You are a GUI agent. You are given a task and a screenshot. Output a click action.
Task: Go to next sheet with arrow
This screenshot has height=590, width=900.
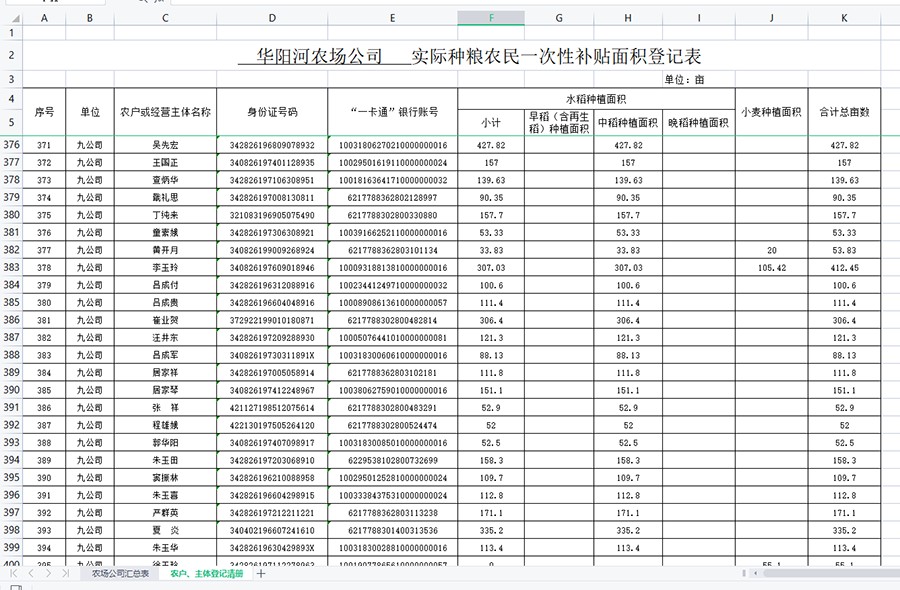(47, 574)
